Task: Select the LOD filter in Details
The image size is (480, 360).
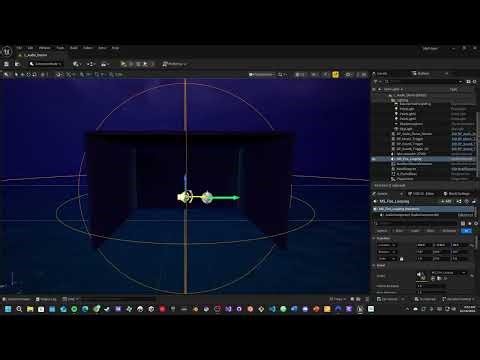Action: click(415, 231)
